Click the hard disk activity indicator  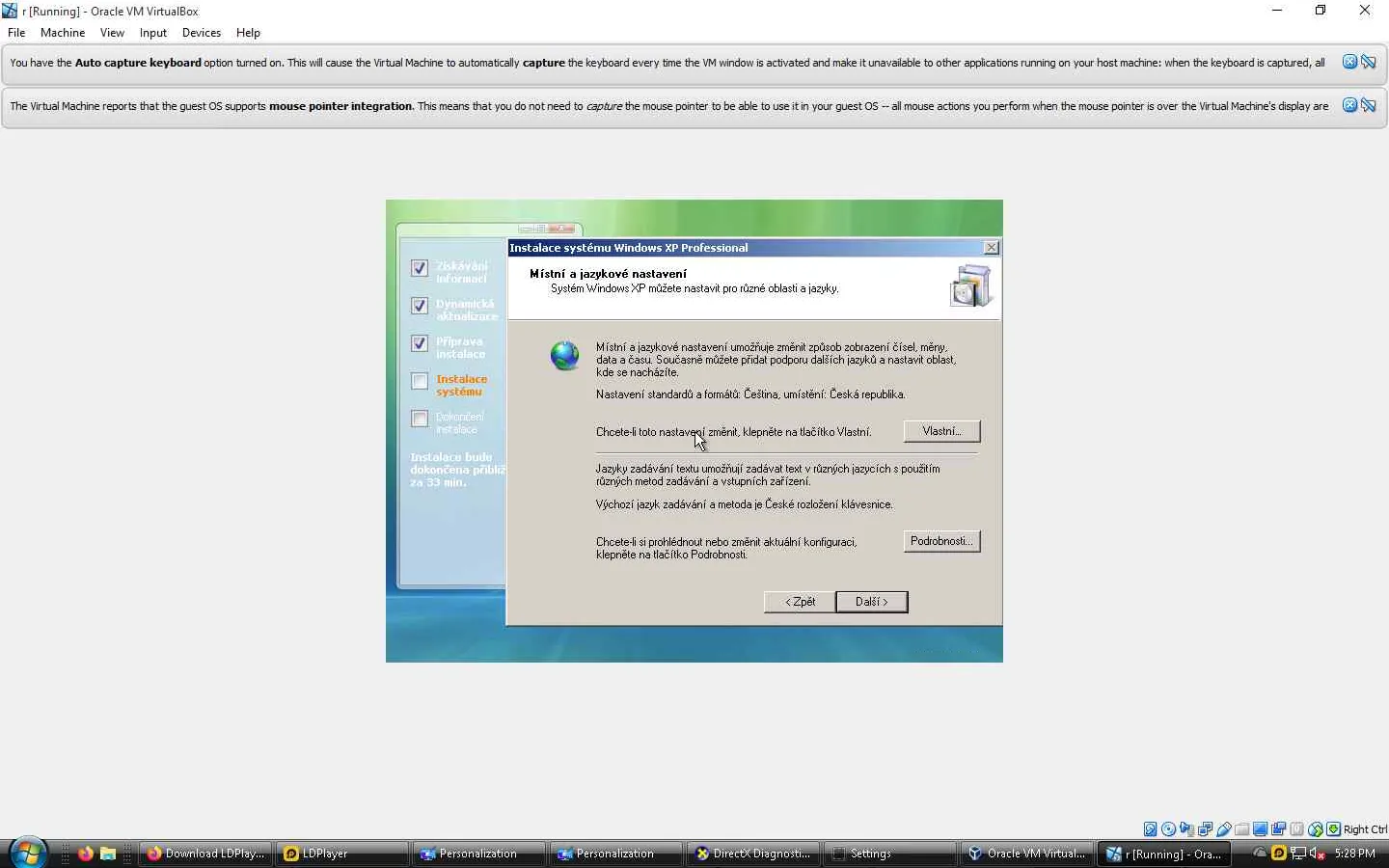(1150, 829)
